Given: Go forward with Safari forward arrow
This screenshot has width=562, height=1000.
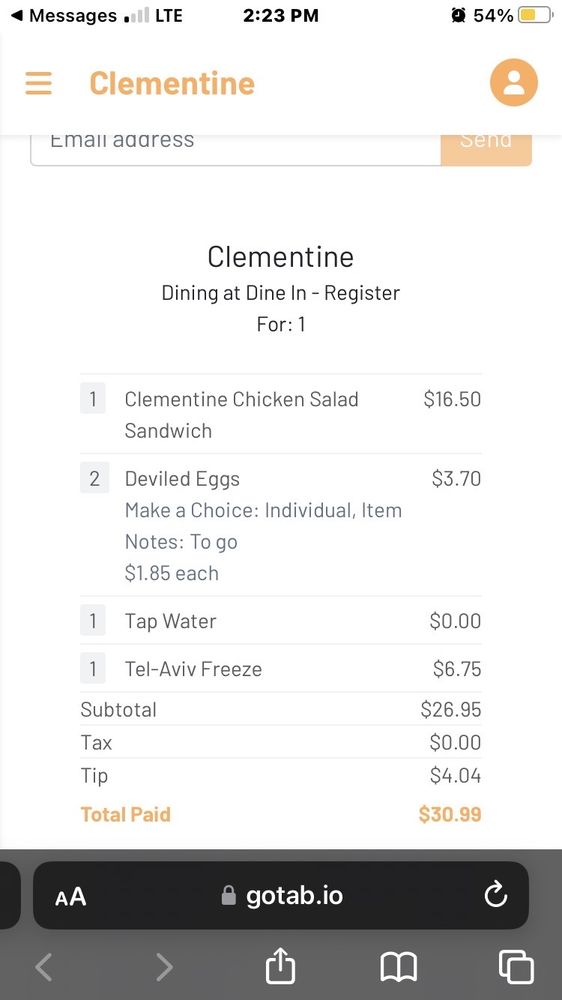Looking at the screenshot, I should [x=164, y=967].
